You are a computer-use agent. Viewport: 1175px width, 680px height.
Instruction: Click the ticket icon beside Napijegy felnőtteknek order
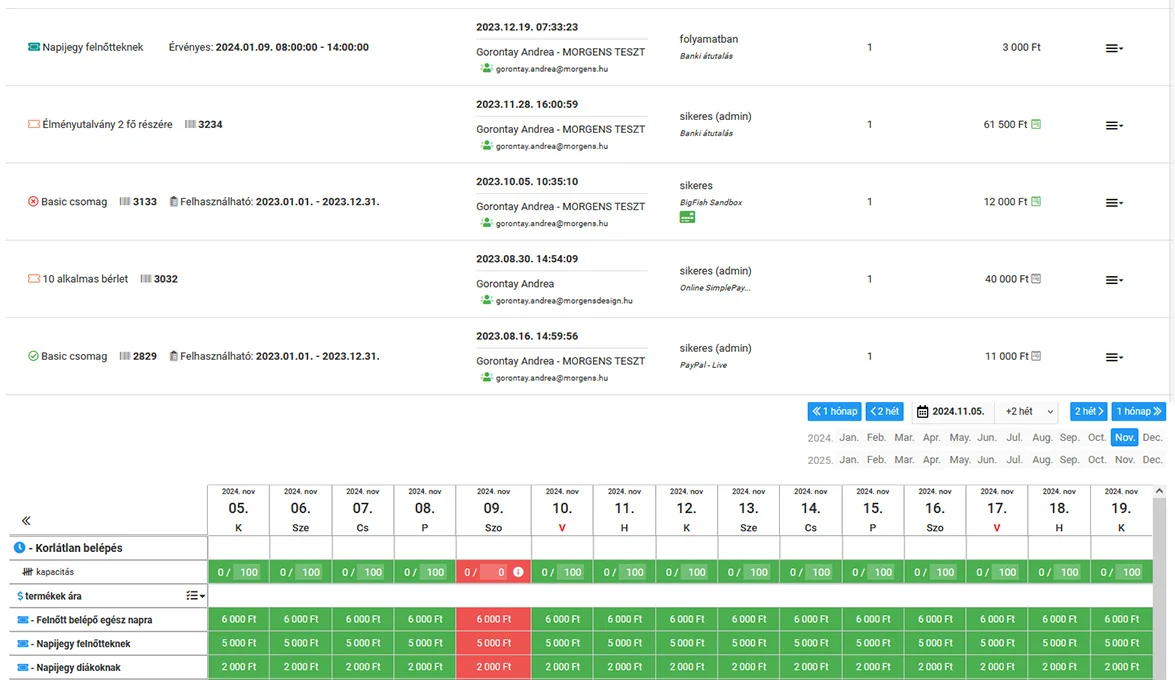[x=34, y=46]
